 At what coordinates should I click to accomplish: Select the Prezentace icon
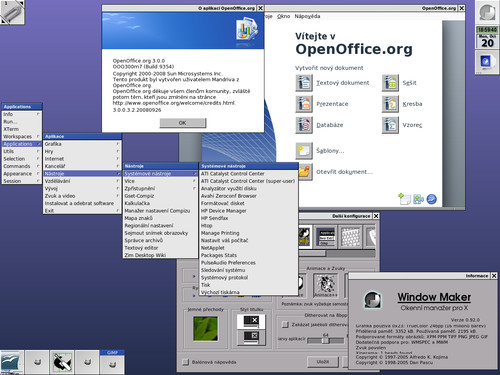[x=304, y=104]
